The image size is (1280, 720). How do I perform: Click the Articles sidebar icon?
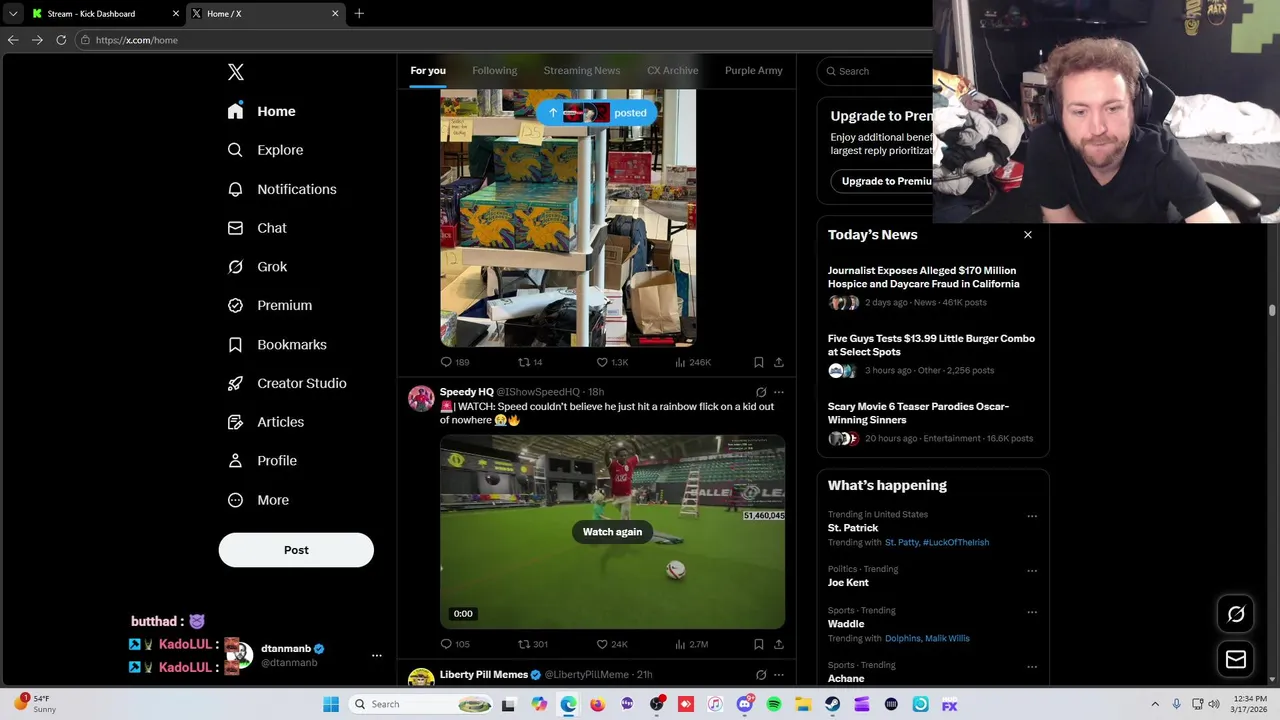click(x=235, y=422)
